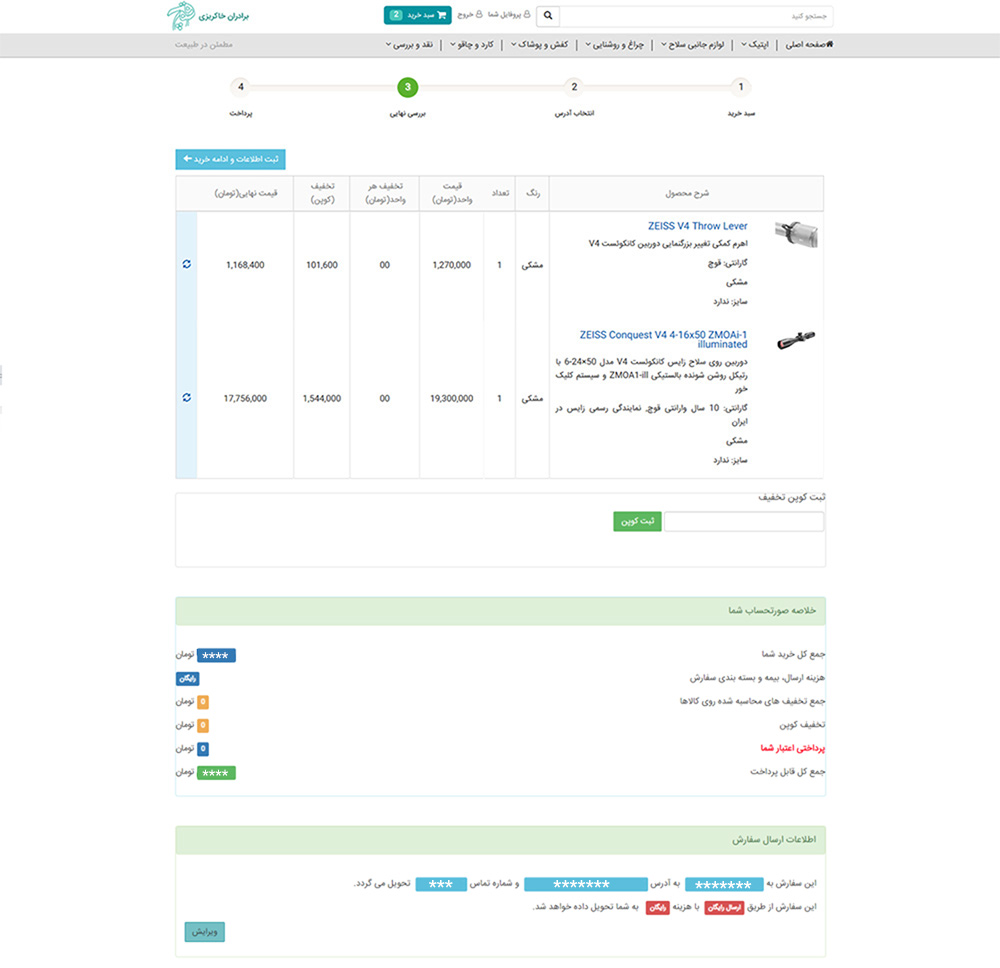Click inside the discount coupon input field
Image resolution: width=1000 pixels, height=968 pixels.
[x=744, y=522]
